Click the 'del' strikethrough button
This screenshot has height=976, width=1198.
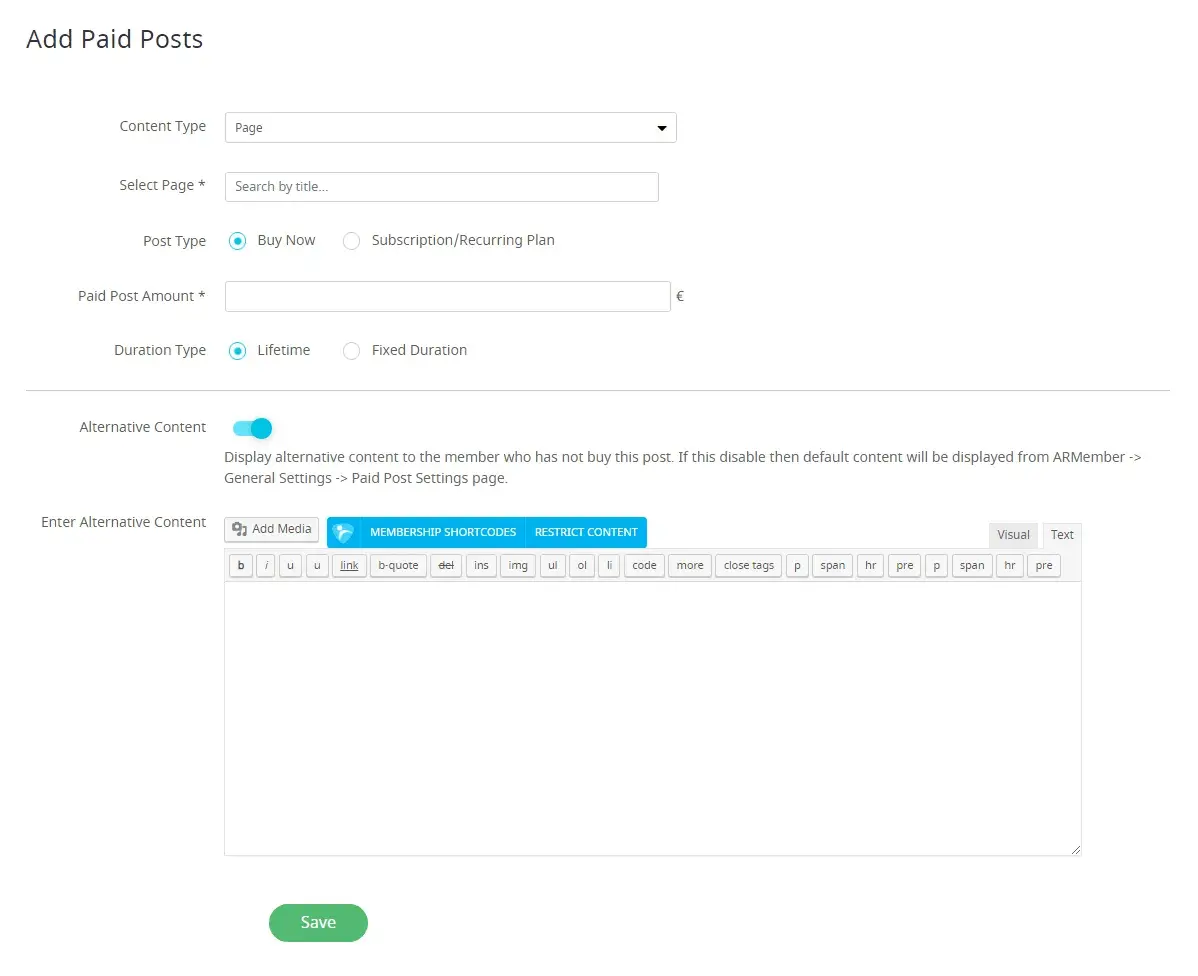(446, 566)
